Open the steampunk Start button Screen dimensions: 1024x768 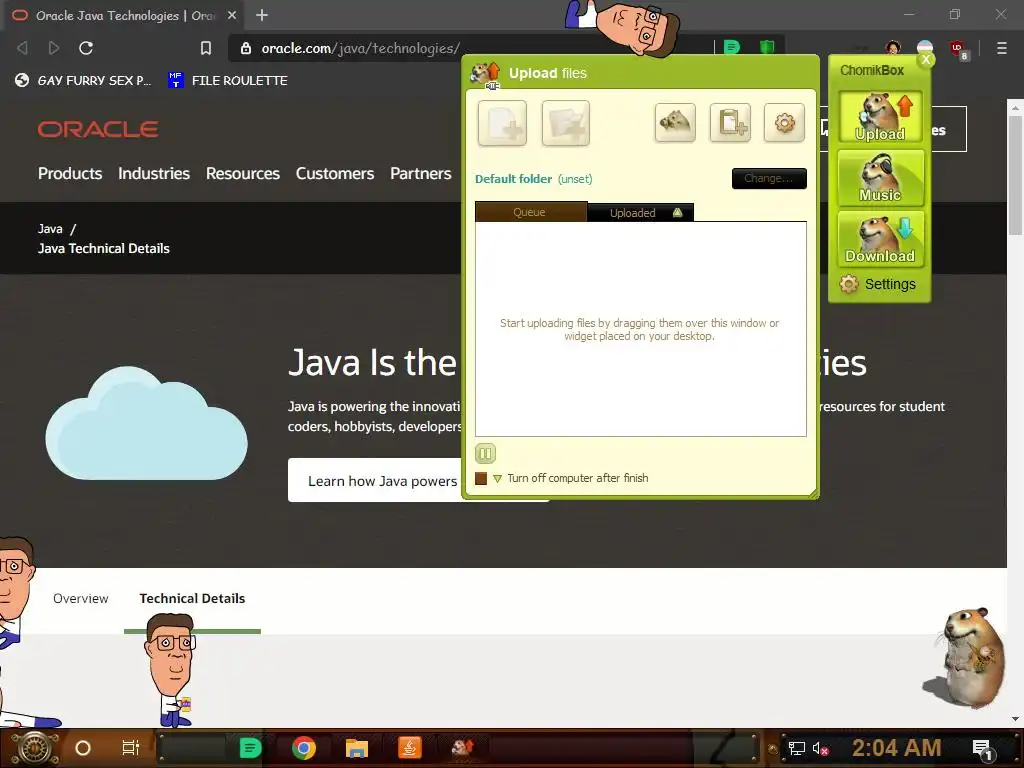tap(34, 748)
